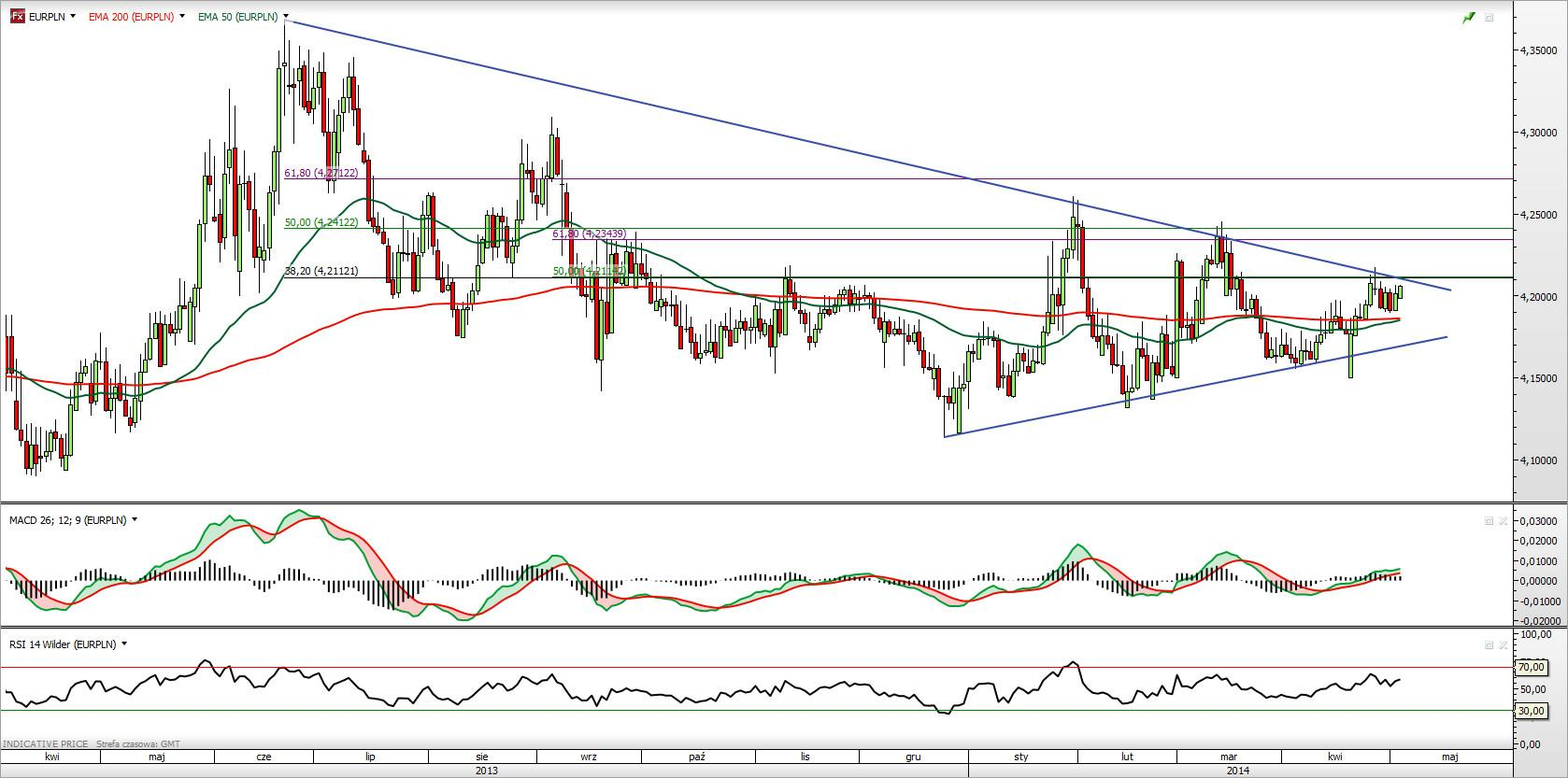Click the 2013 year label on time axis
Screen dimensions: 1568x778
(486, 771)
